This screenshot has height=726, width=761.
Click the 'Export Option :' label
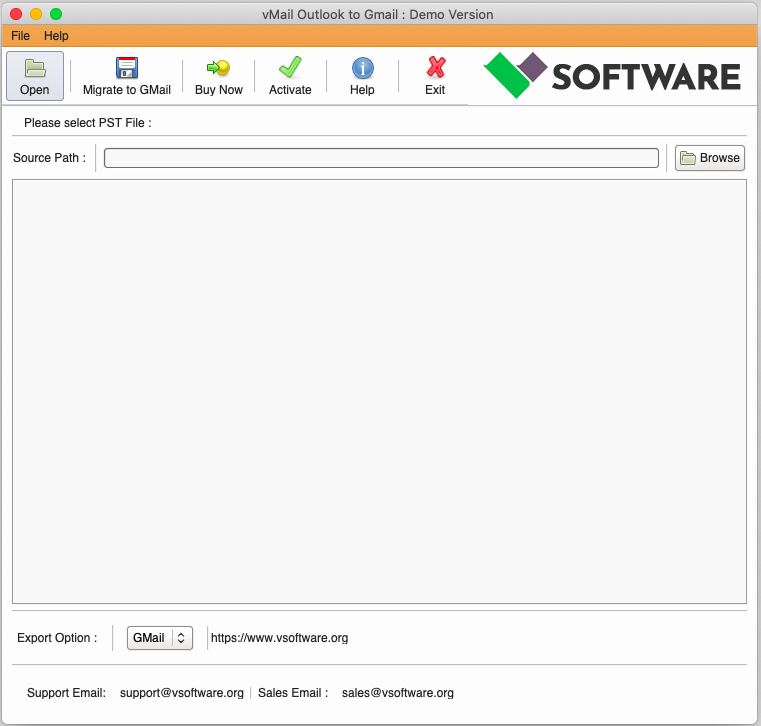[x=57, y=638]
